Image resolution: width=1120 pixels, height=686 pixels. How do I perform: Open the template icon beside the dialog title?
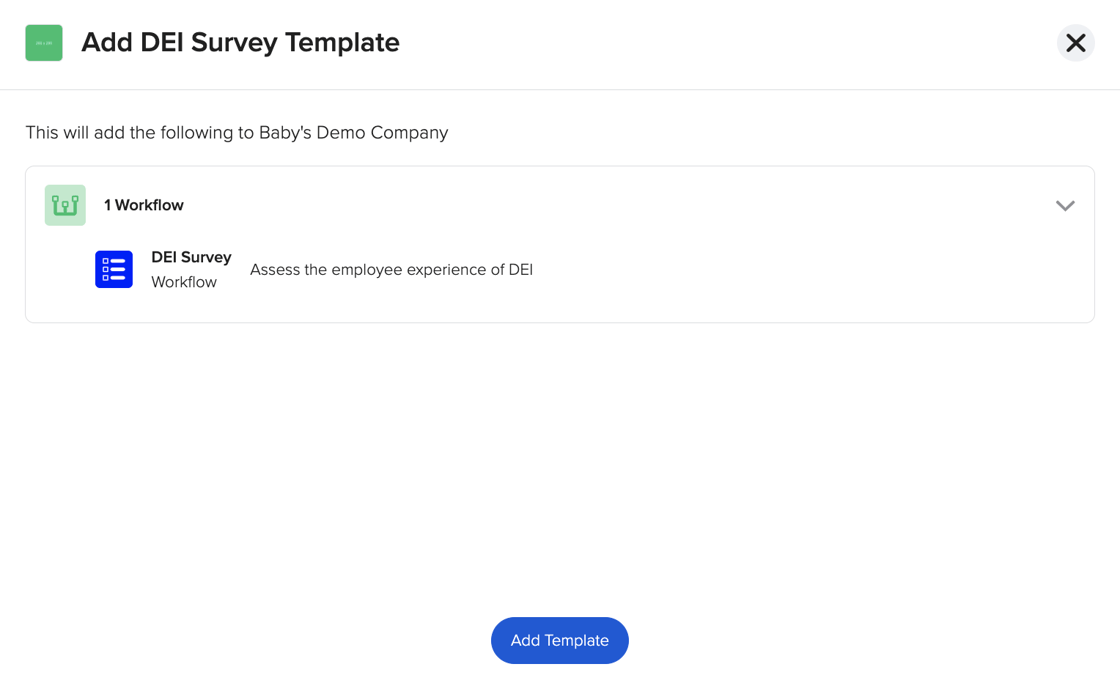[43, 43]
